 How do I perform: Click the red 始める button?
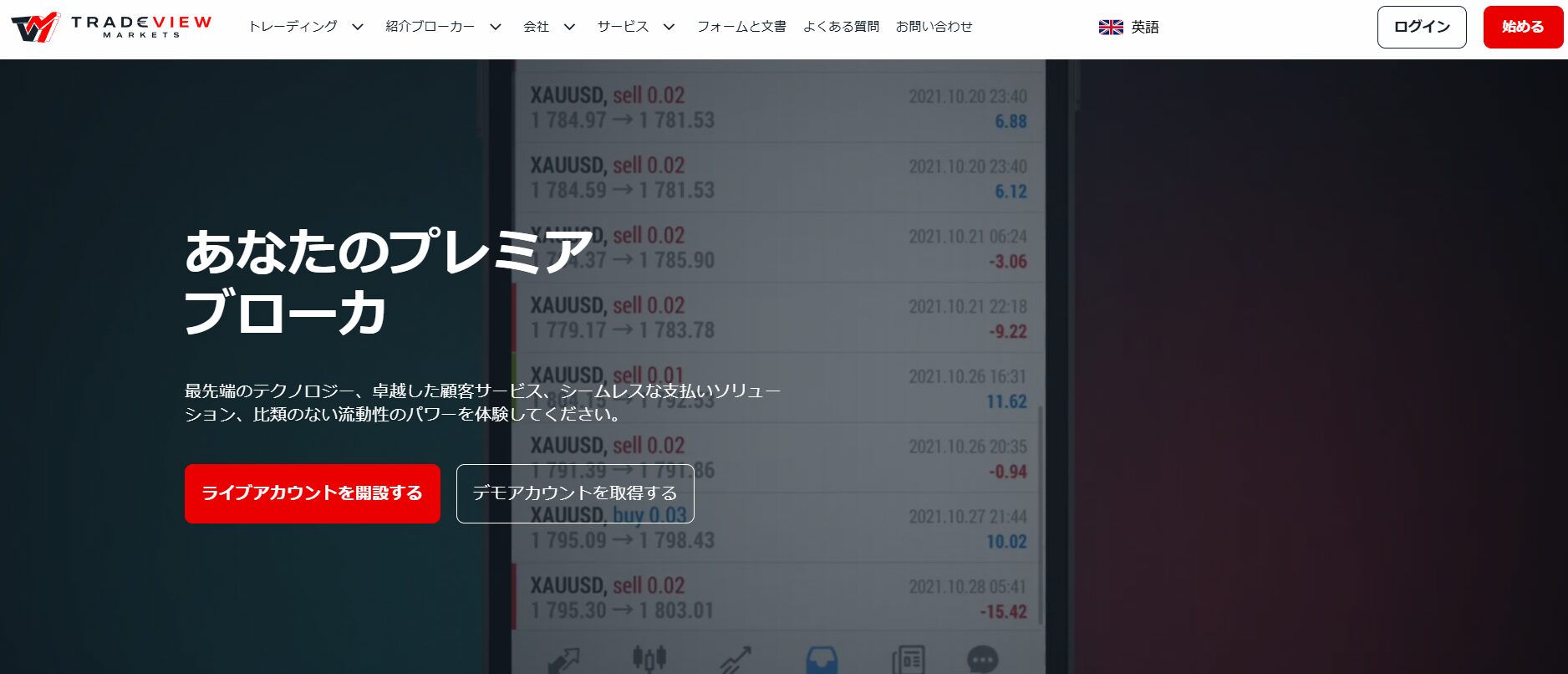point(1523,27)
